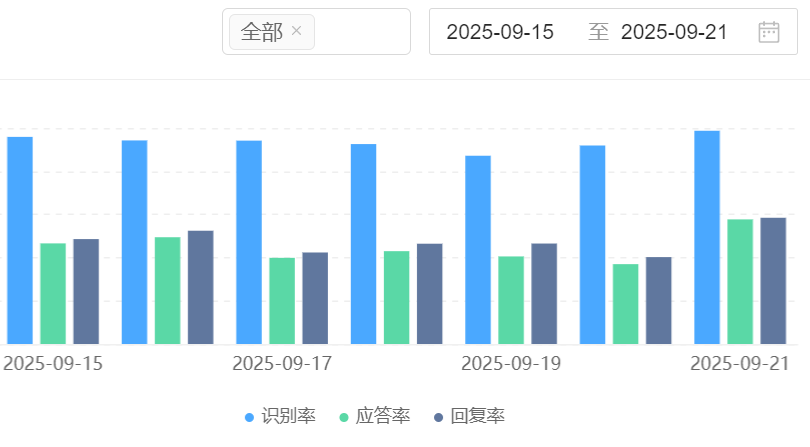Click the 至 separator in date range
810x447 pixels.
tap(598, 32)
